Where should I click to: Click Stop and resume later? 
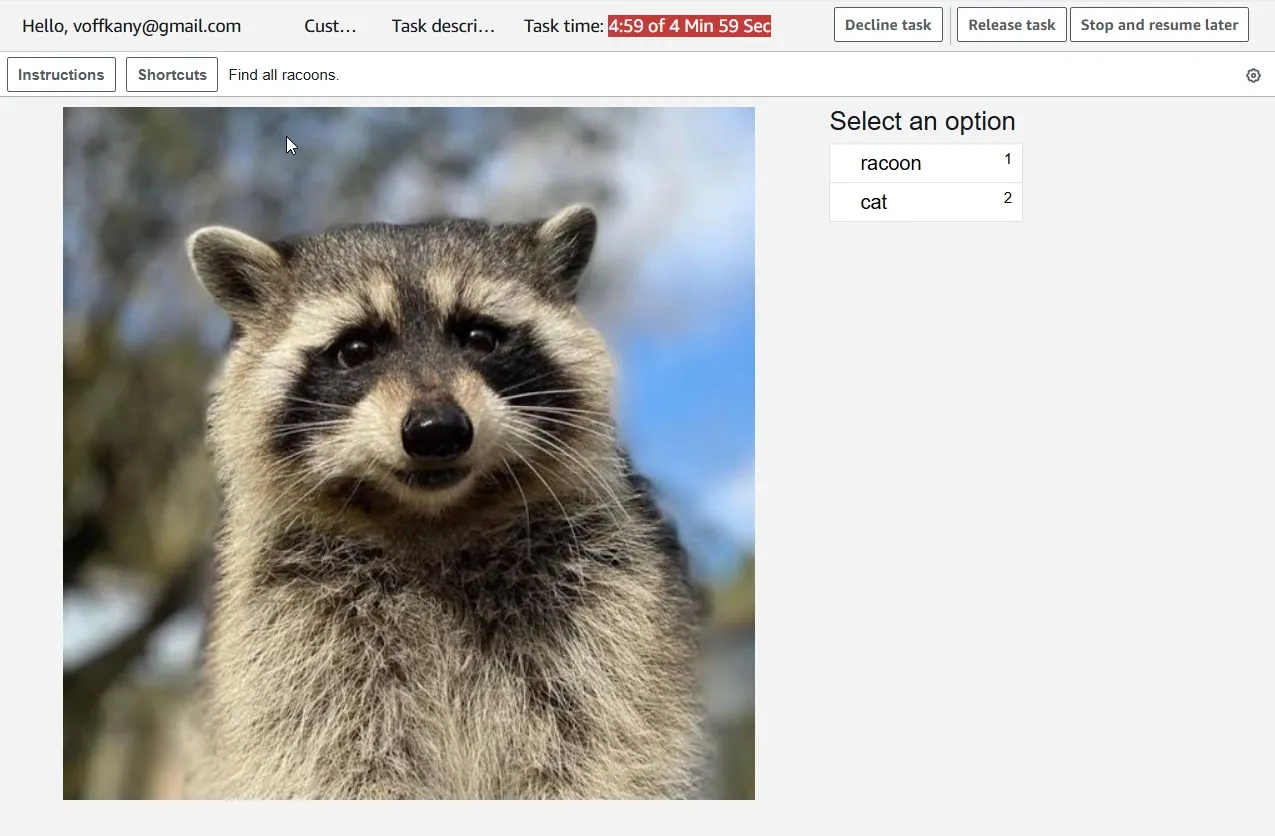pyautogui.click(x=1159, y=25)
